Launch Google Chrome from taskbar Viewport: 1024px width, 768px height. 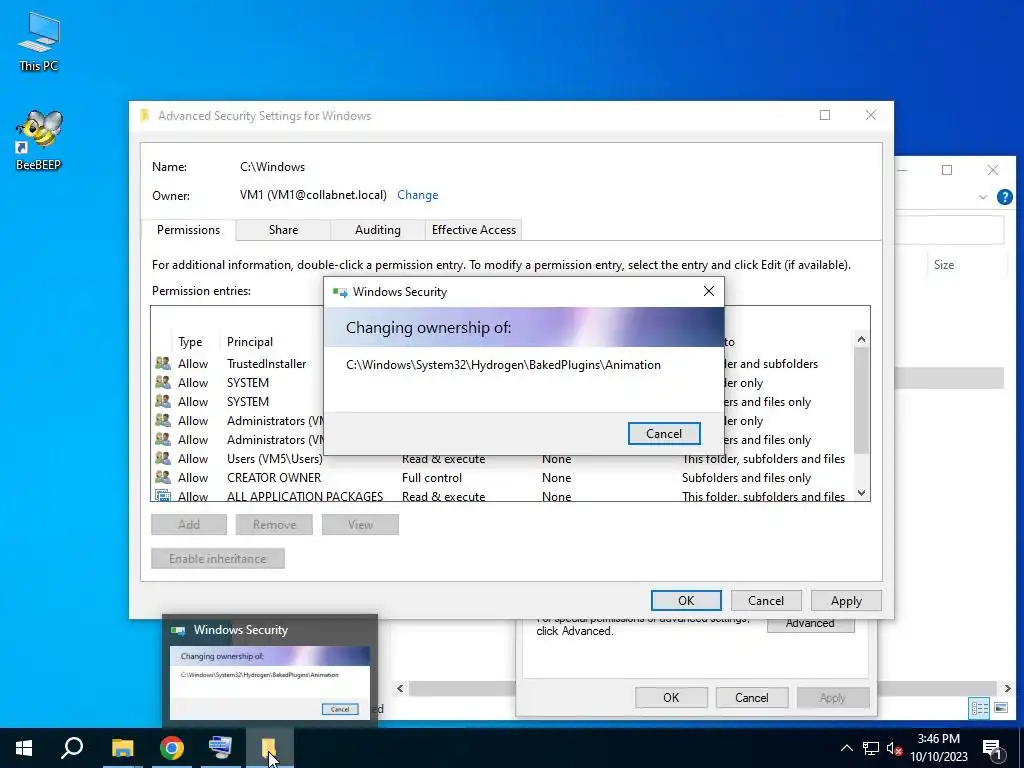(172, 748)
